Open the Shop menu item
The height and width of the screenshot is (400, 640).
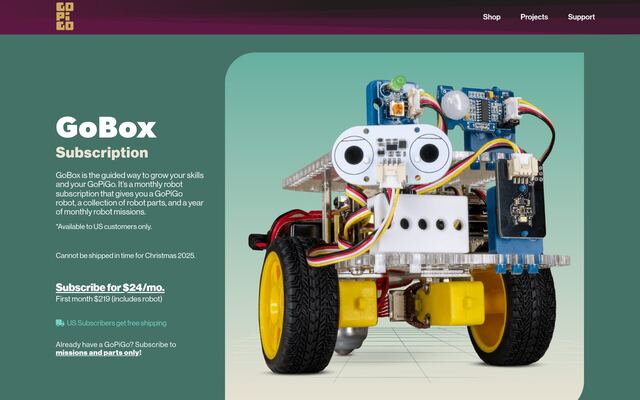[491, 17]
